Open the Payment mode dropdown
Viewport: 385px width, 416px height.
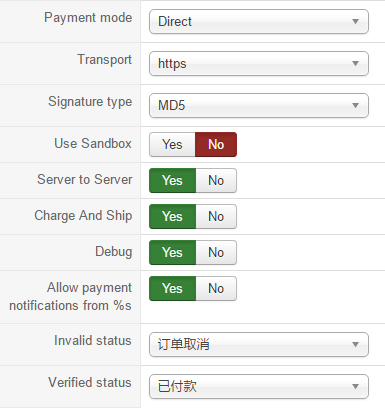click(x=259, y=22)
